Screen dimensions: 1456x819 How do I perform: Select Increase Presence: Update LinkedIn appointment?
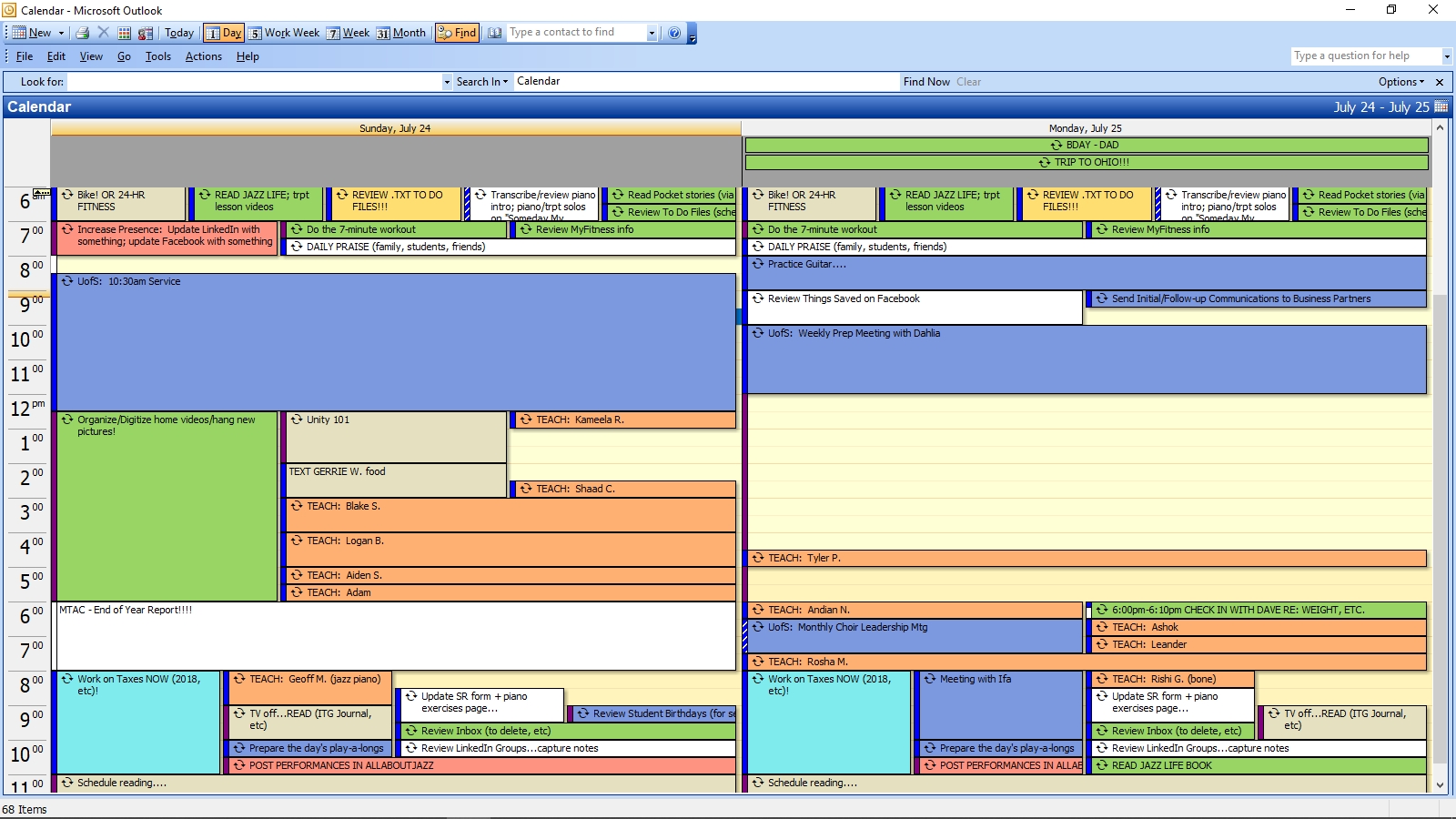pos(166,238)
